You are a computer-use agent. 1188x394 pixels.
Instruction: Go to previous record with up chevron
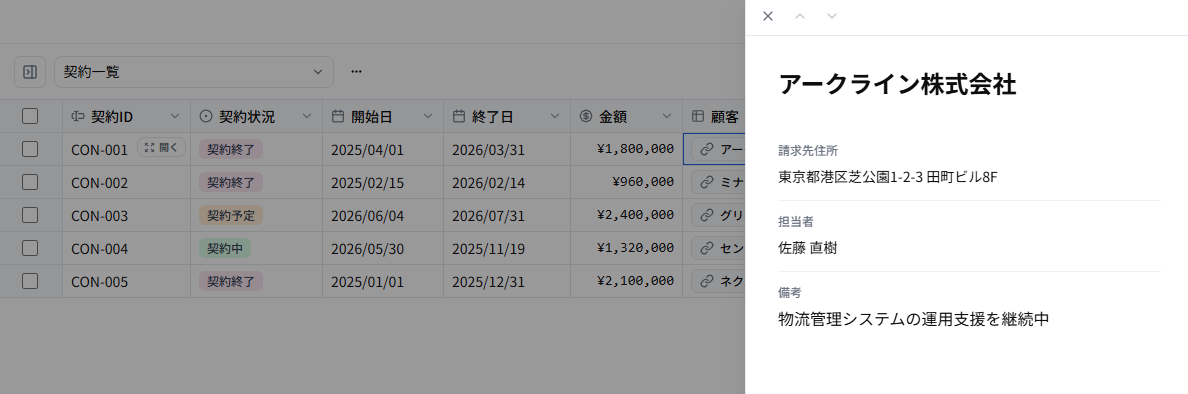point(799,16)
